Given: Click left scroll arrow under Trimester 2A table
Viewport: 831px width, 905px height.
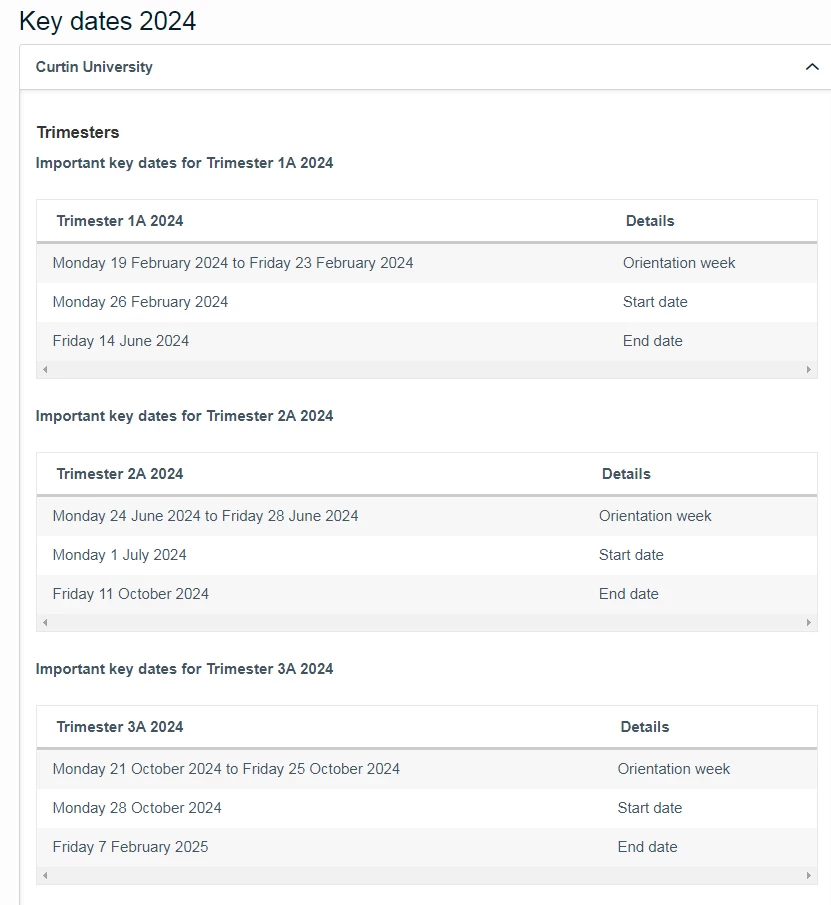Looking at the screenshot, I should point(45,622).
